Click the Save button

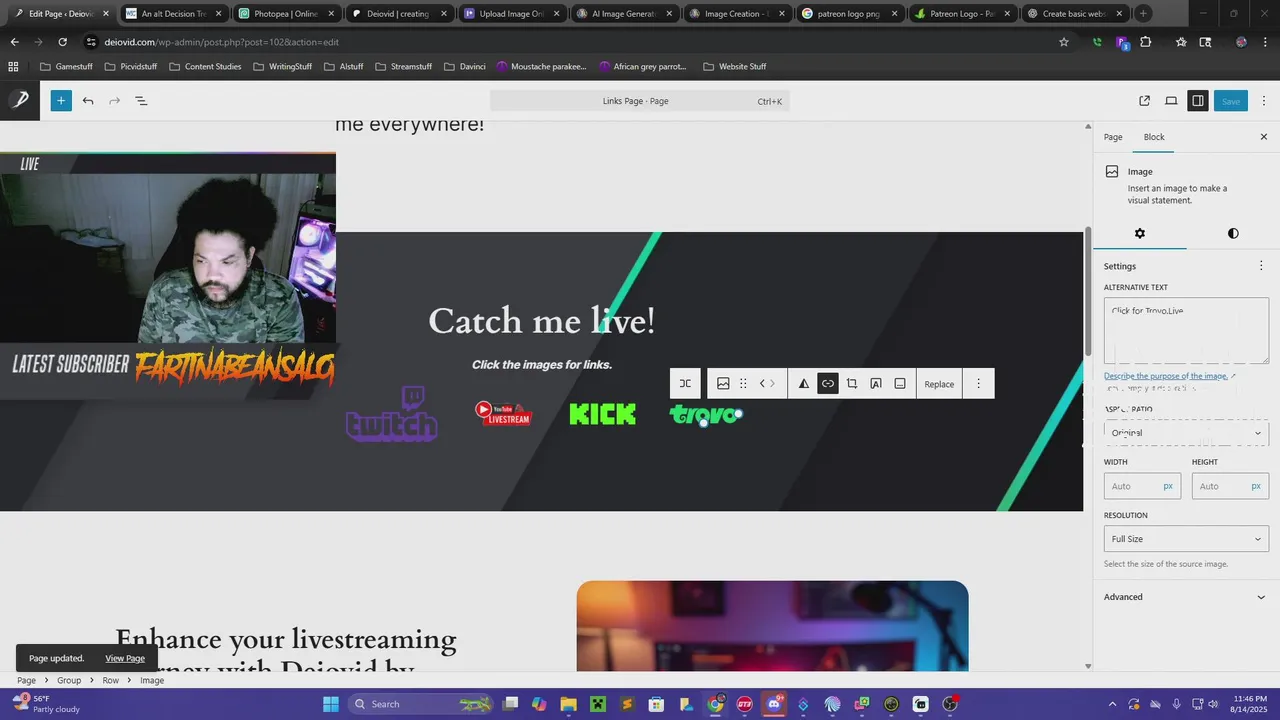(1231, 101)
